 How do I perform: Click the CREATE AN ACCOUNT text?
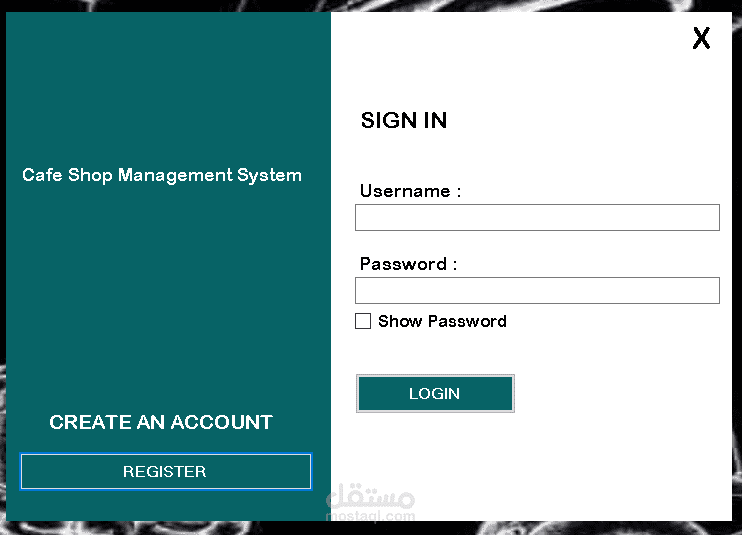point(161,422)
